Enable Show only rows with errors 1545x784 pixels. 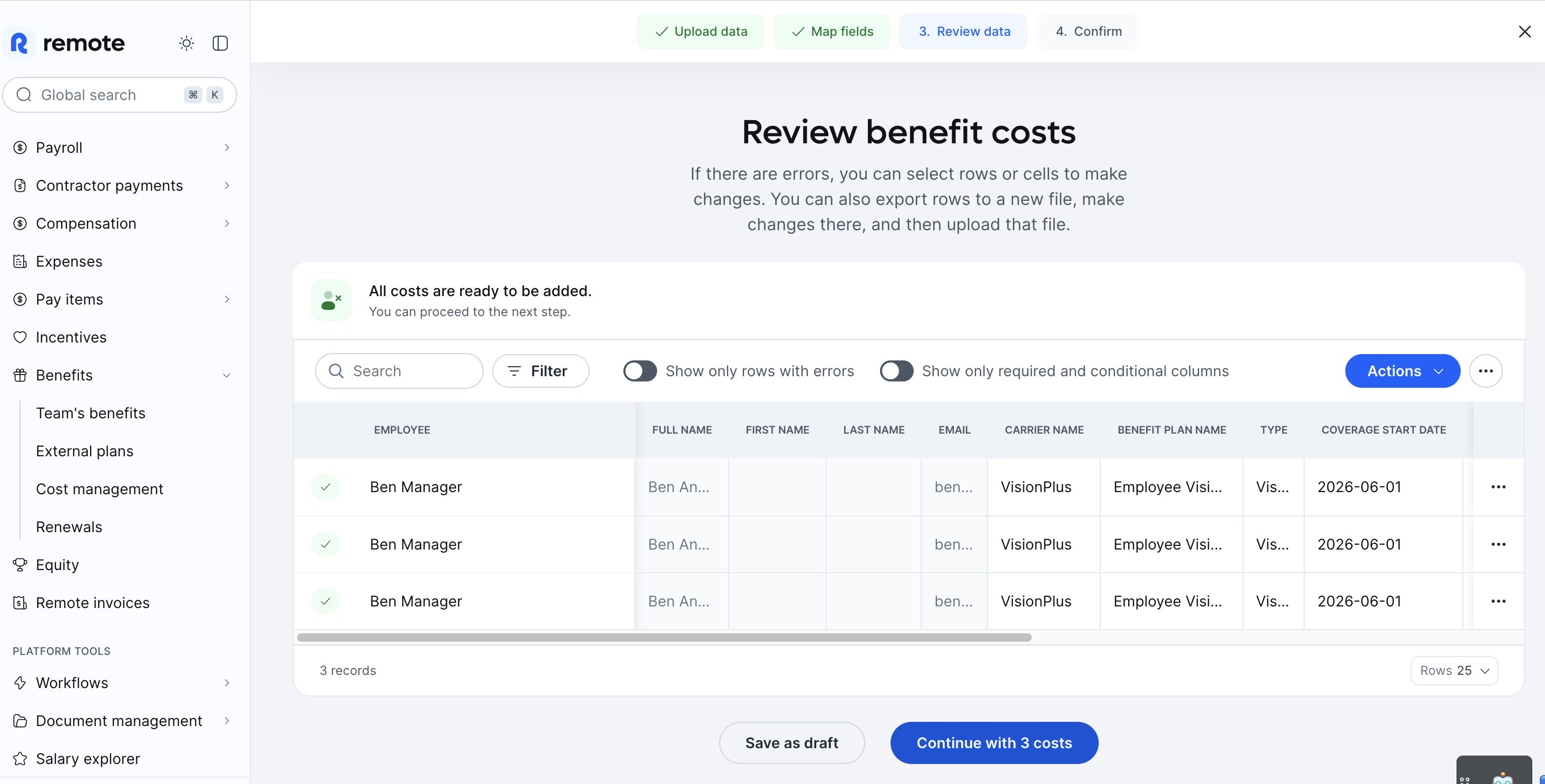click(640, 371)
